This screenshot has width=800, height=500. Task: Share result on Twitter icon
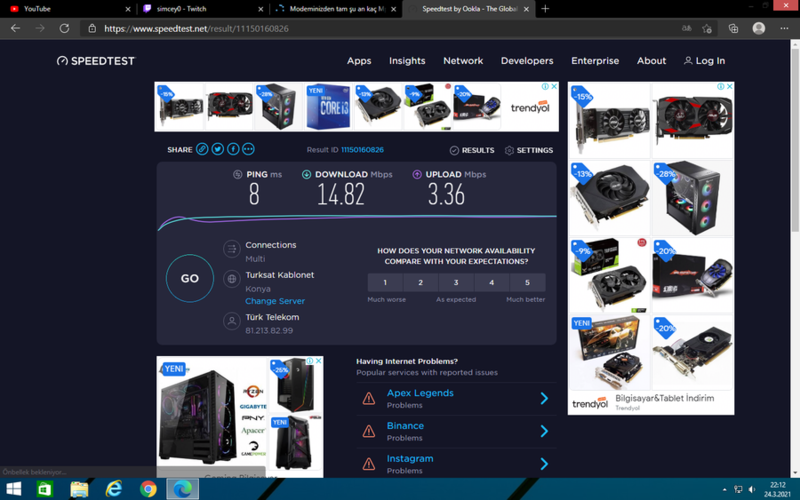click(x=217, y=149)
